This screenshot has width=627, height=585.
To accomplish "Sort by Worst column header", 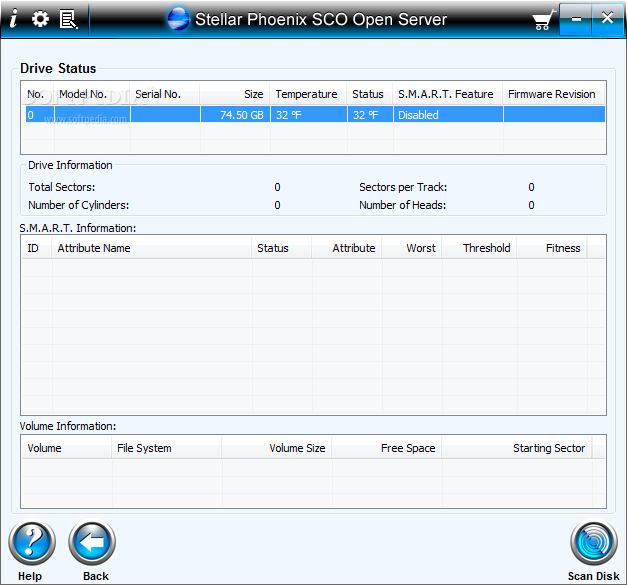I will click(412, 248).
